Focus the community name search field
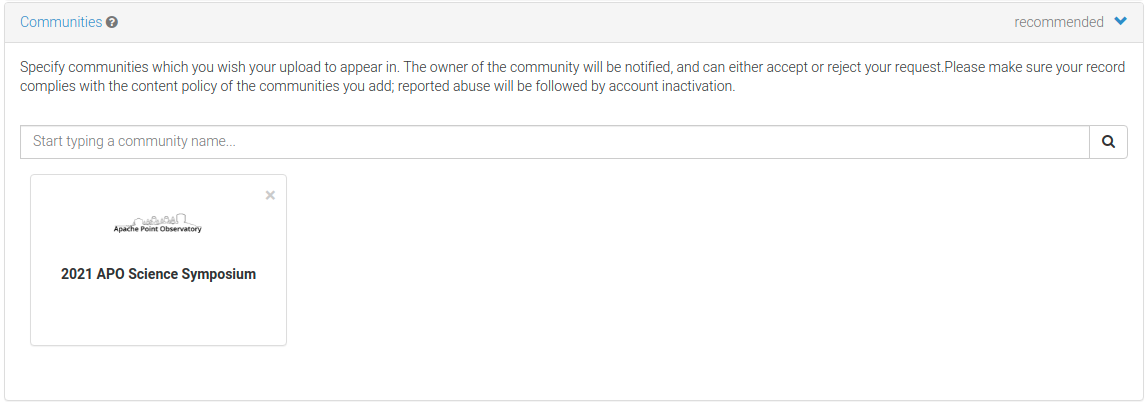 point(555,142)
